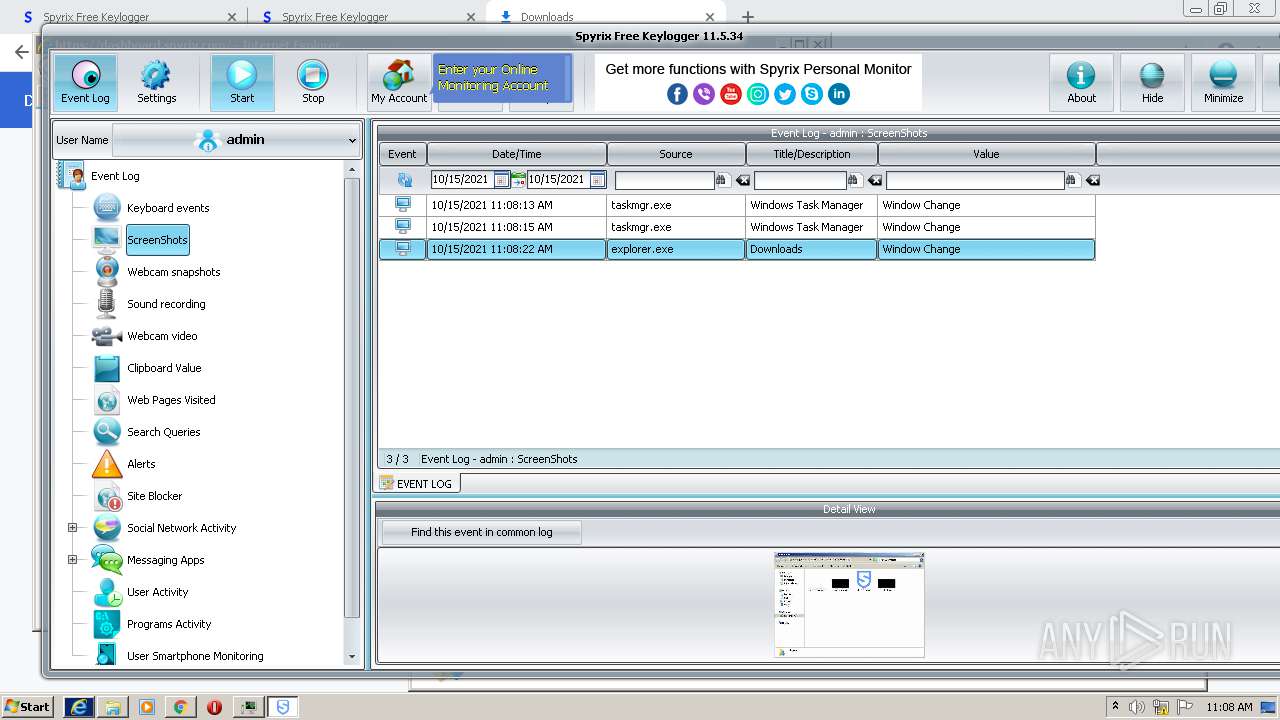Viewport: 1280px width, 720px height.
Task: Open the Twitter social icon
Action: pos(785,94)
